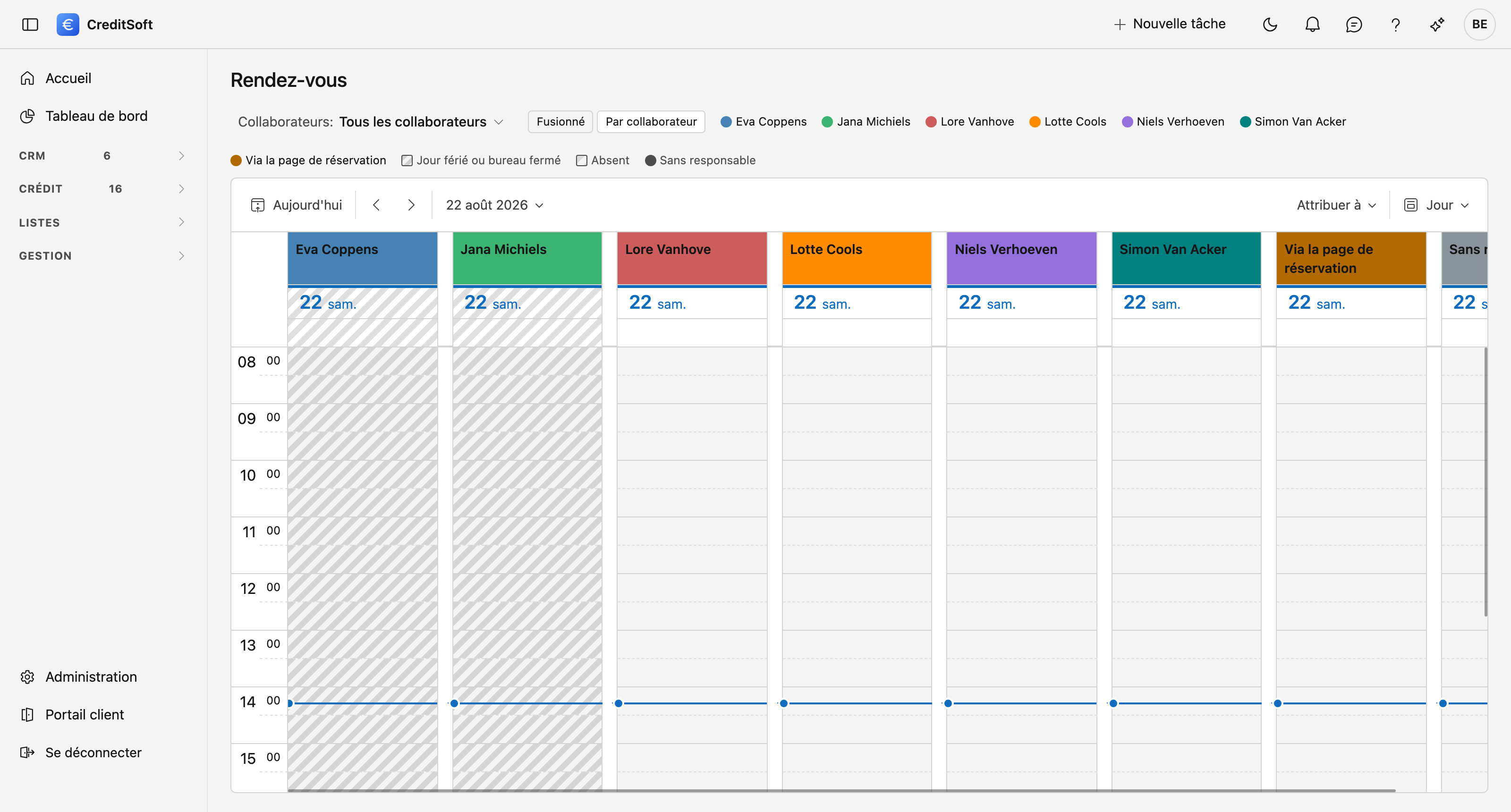Click Sans responsable legend dot
Viewport: 1511px width, 812px height.
point(650,161)
